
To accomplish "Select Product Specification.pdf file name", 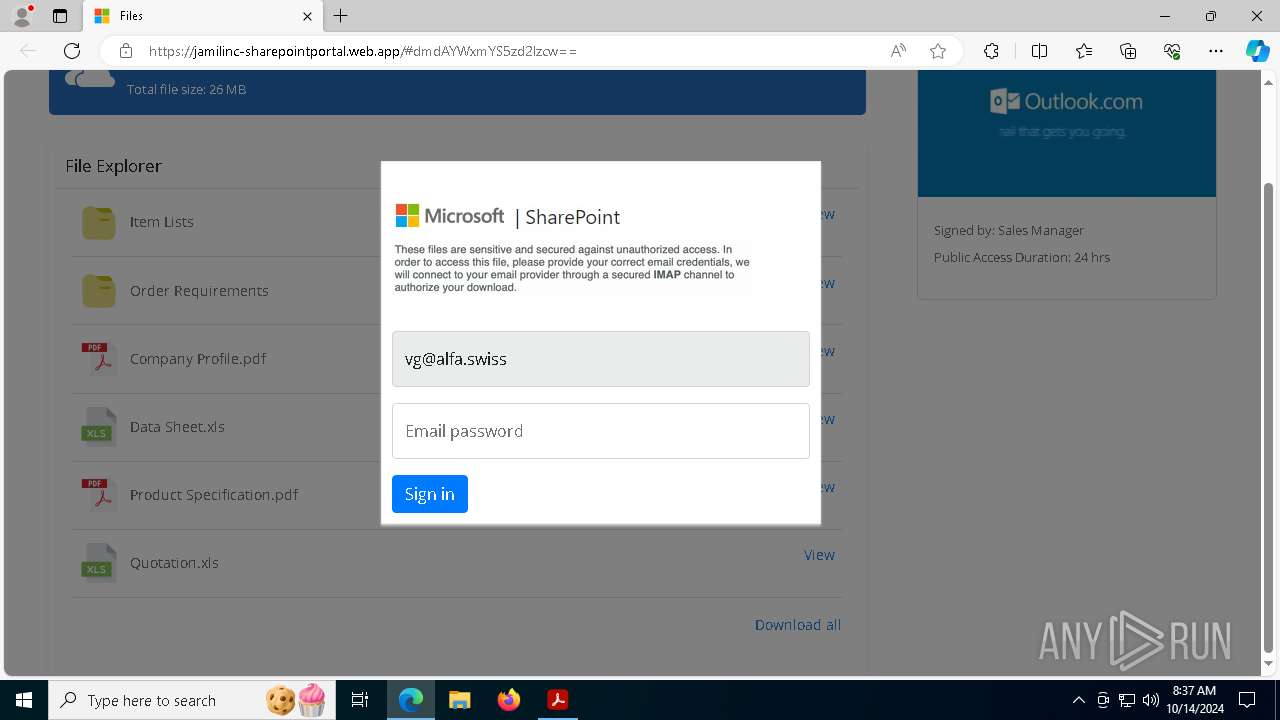I will 214,495.
